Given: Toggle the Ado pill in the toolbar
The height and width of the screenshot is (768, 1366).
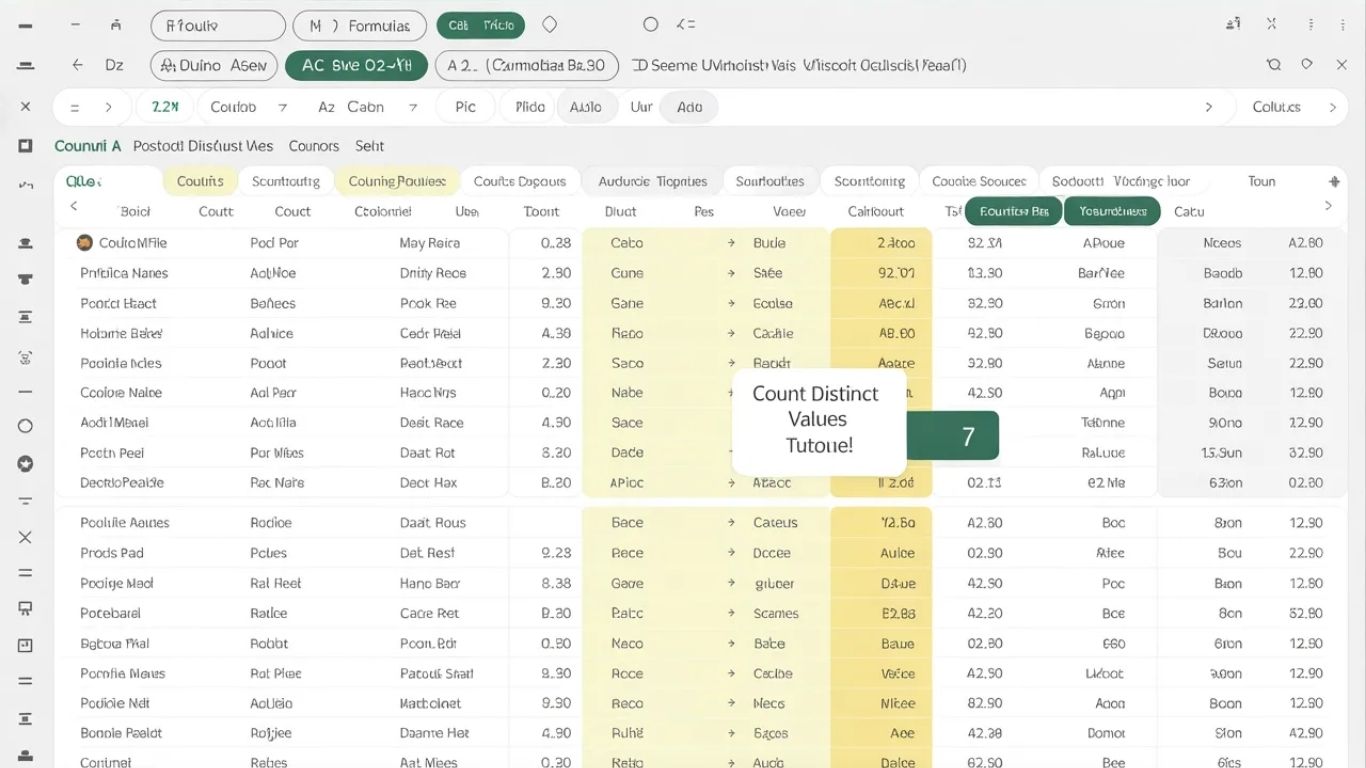Looking at the screenshot, I should (689, 106).
